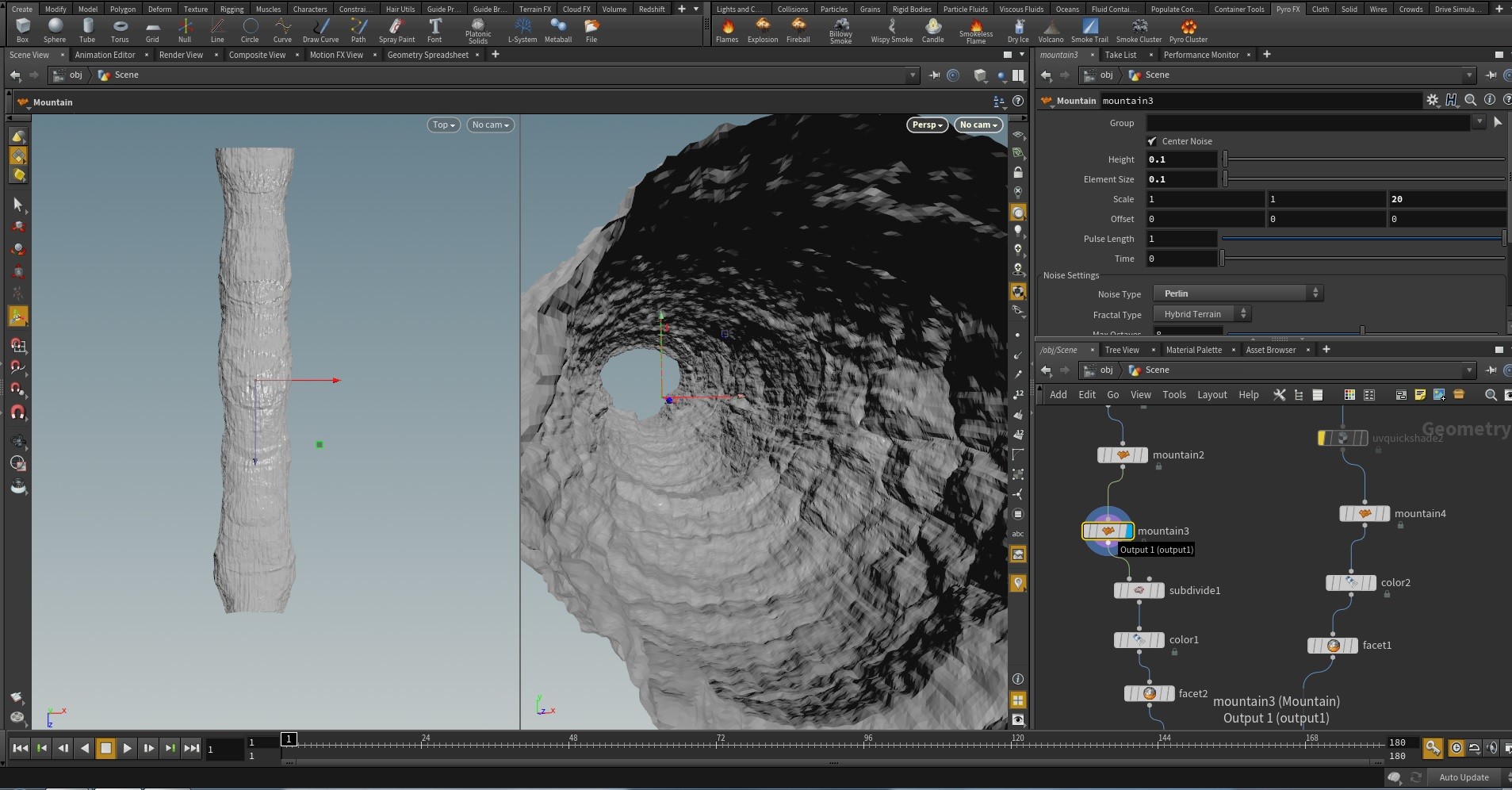Jump to the first frame
The height and width of the screenshot is (790, 1512).
click(21, 748)
